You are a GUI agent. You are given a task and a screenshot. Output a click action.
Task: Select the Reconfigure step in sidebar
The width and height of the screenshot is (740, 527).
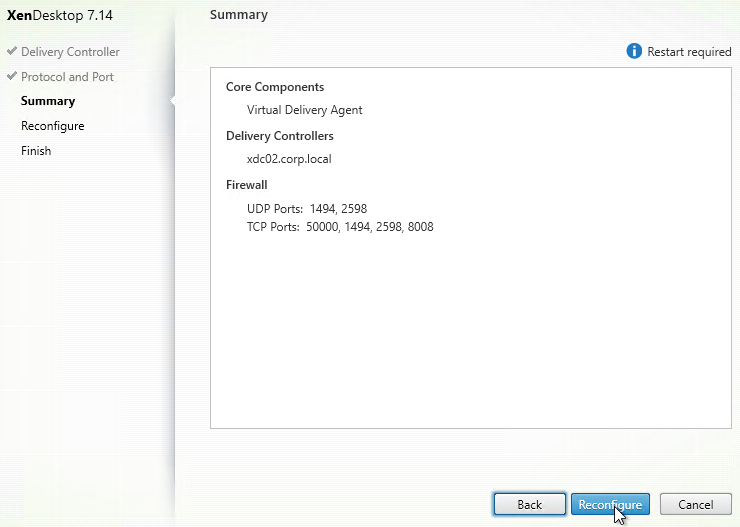(53, 126)
